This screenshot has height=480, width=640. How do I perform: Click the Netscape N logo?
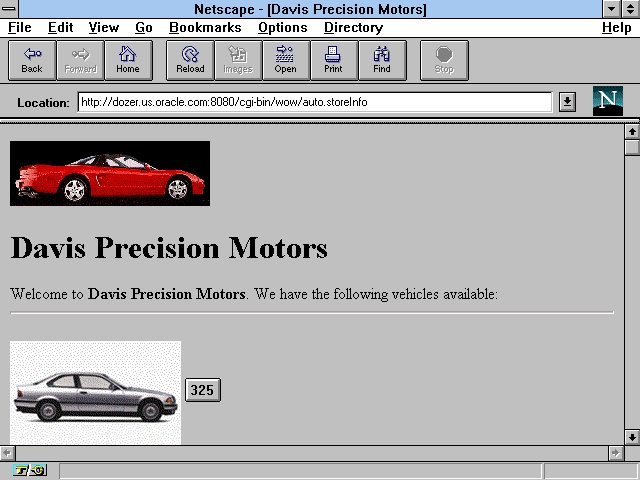pos(608,101)
